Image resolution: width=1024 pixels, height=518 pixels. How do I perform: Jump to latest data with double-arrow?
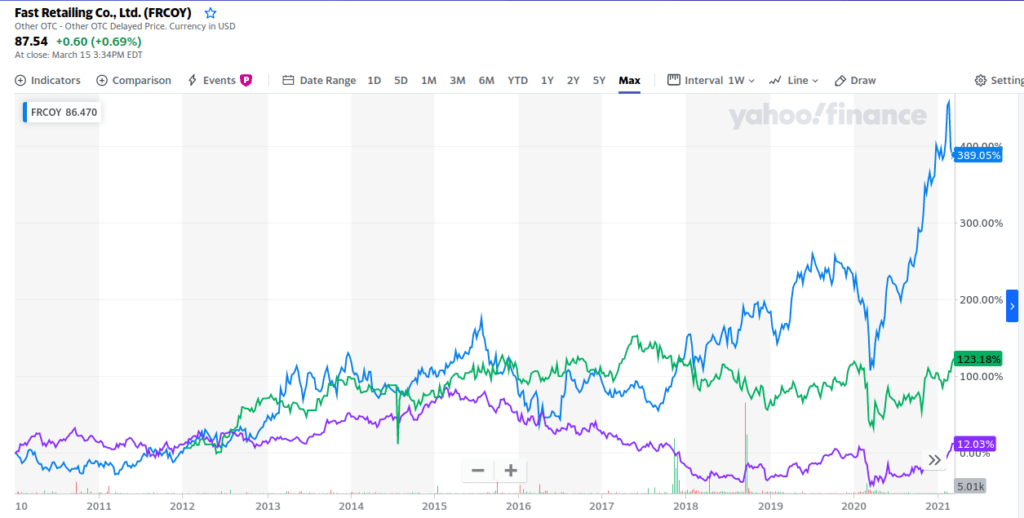click(x=934, y=460)
